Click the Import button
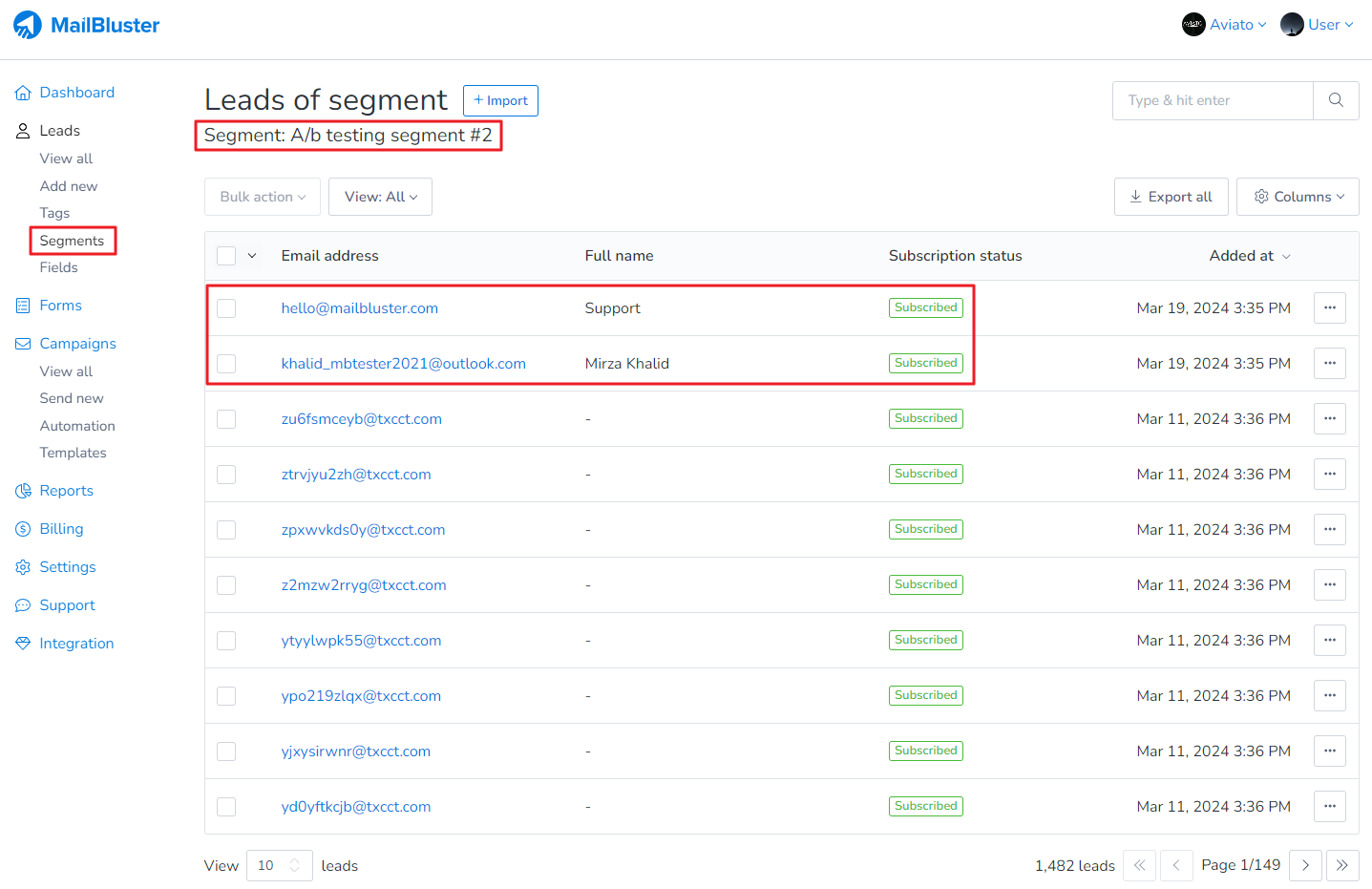1372x889 pixels. coord(500,100)
